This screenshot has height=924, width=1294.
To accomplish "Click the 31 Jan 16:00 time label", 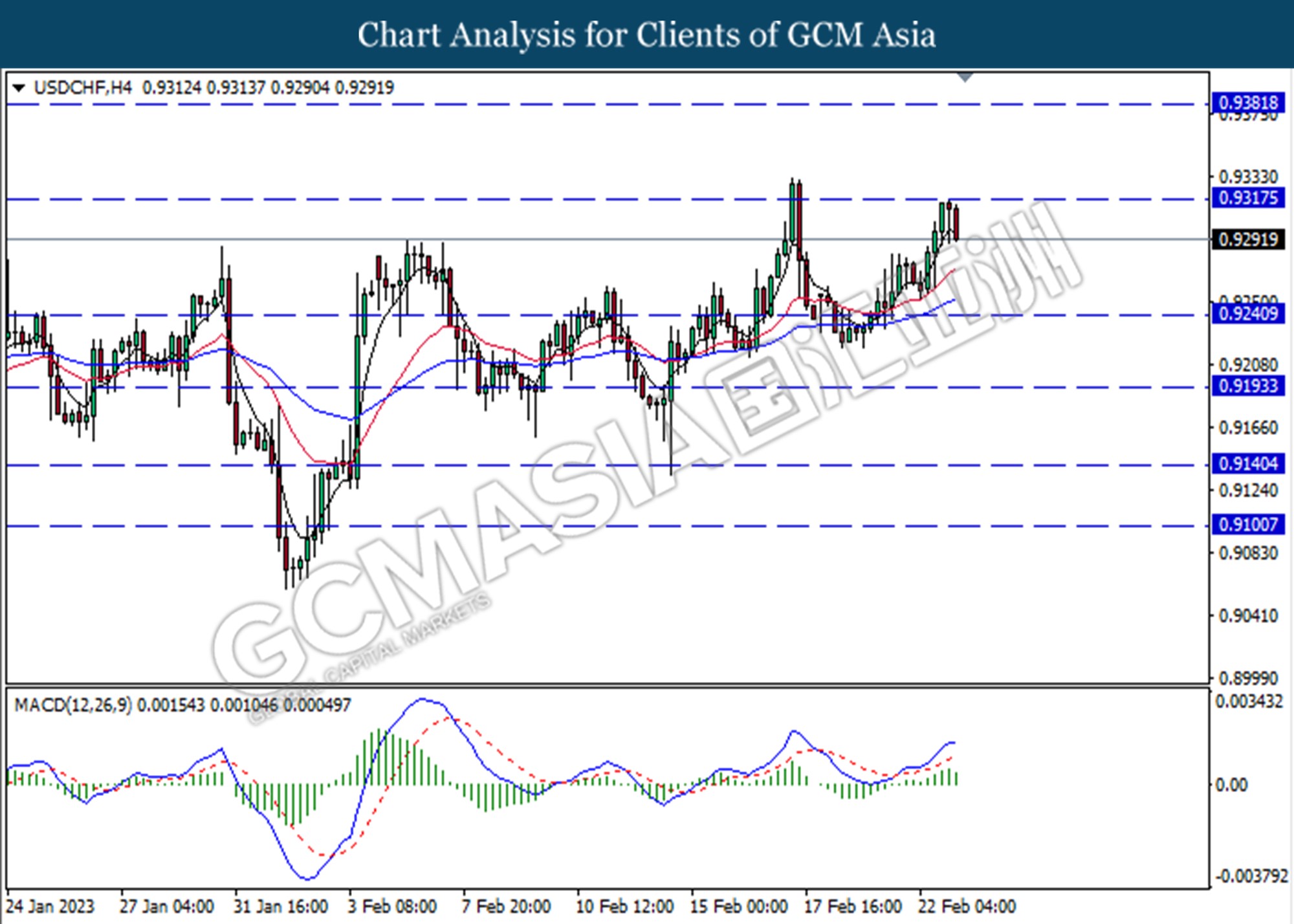I will click(x=281, y=906).
